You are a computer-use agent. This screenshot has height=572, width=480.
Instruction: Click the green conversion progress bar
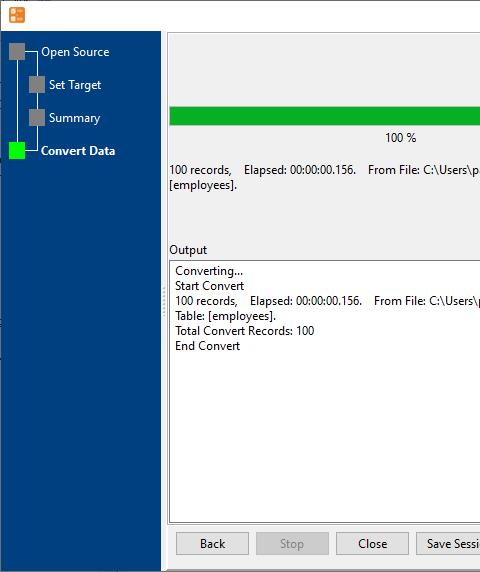(325, 116)
